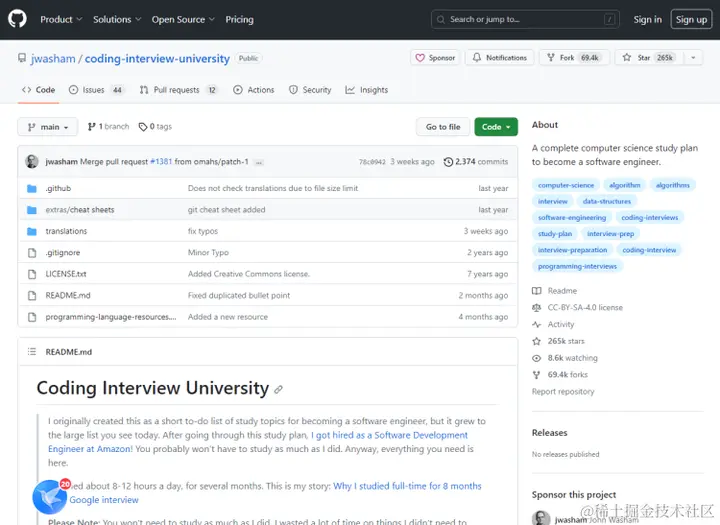Select the computer-science topic tag
This screenshot has width=720, height=525.
(566, 185)
